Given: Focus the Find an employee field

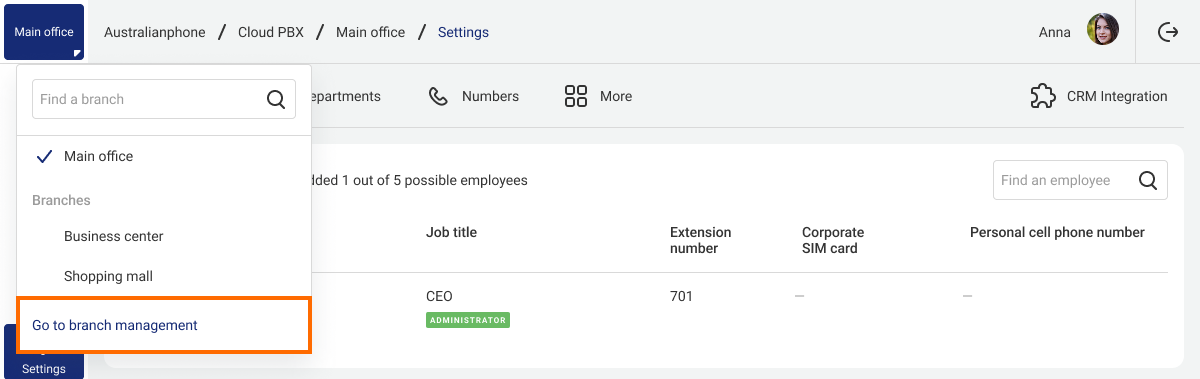Looking at the screenshot, I should click(x=1080, y=180).
